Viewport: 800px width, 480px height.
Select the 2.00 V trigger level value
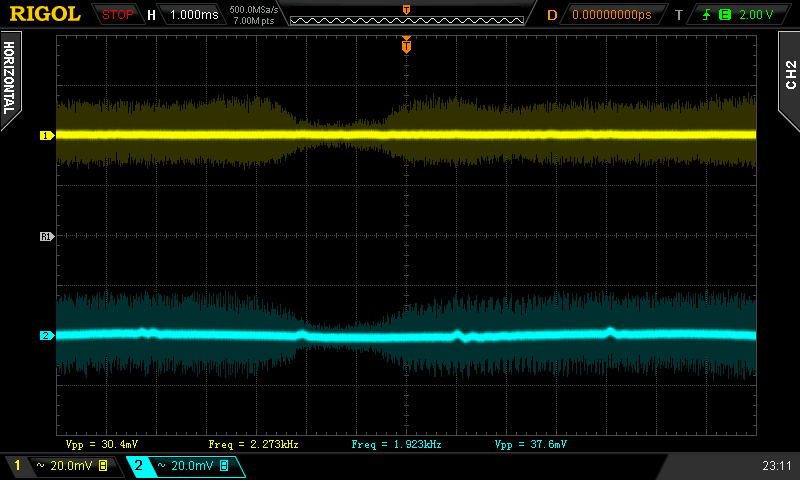756,15
